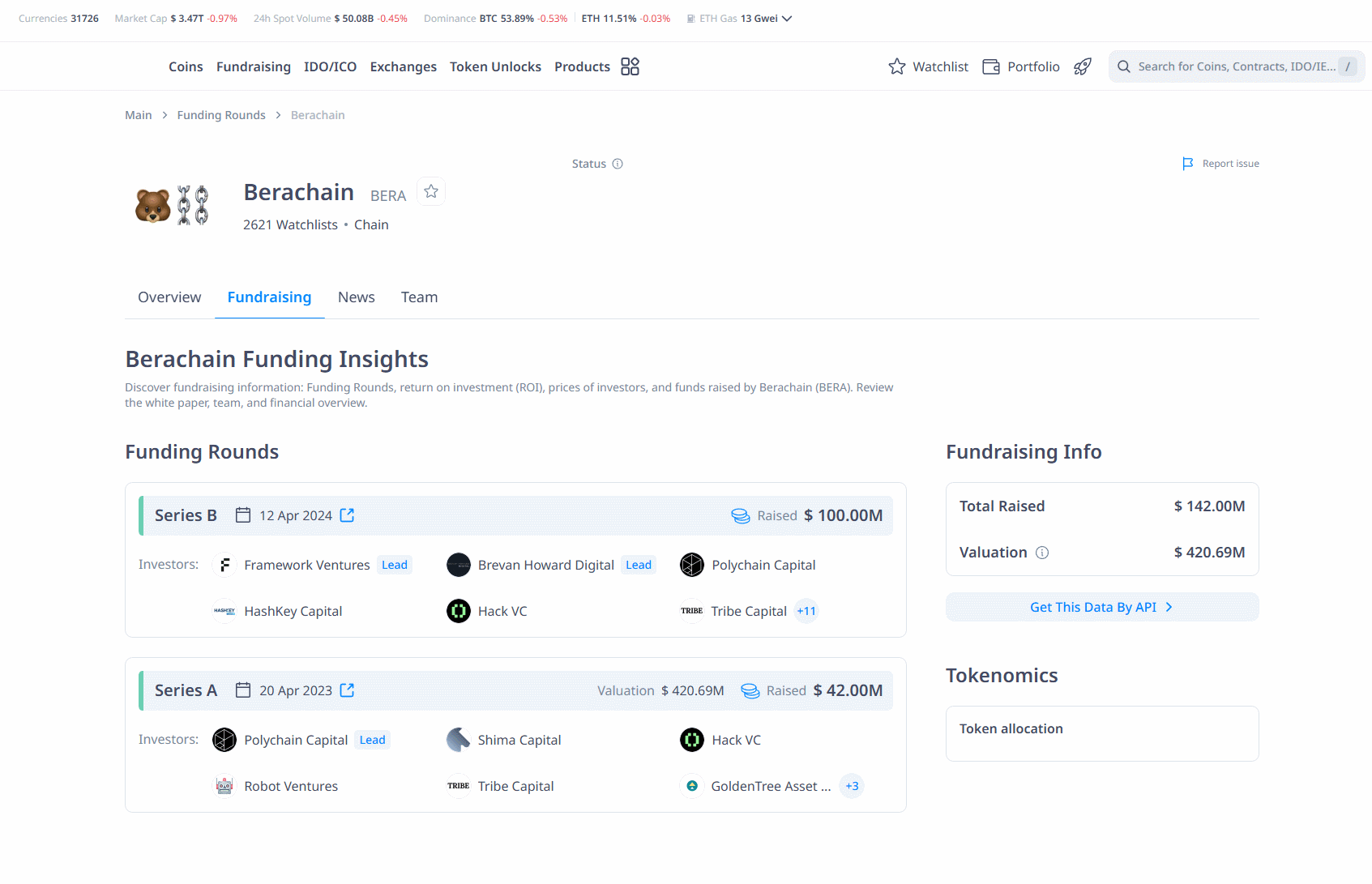1372x884 pixels.
Task: Switch to the Team tab
Action: (x=419, y=297)
